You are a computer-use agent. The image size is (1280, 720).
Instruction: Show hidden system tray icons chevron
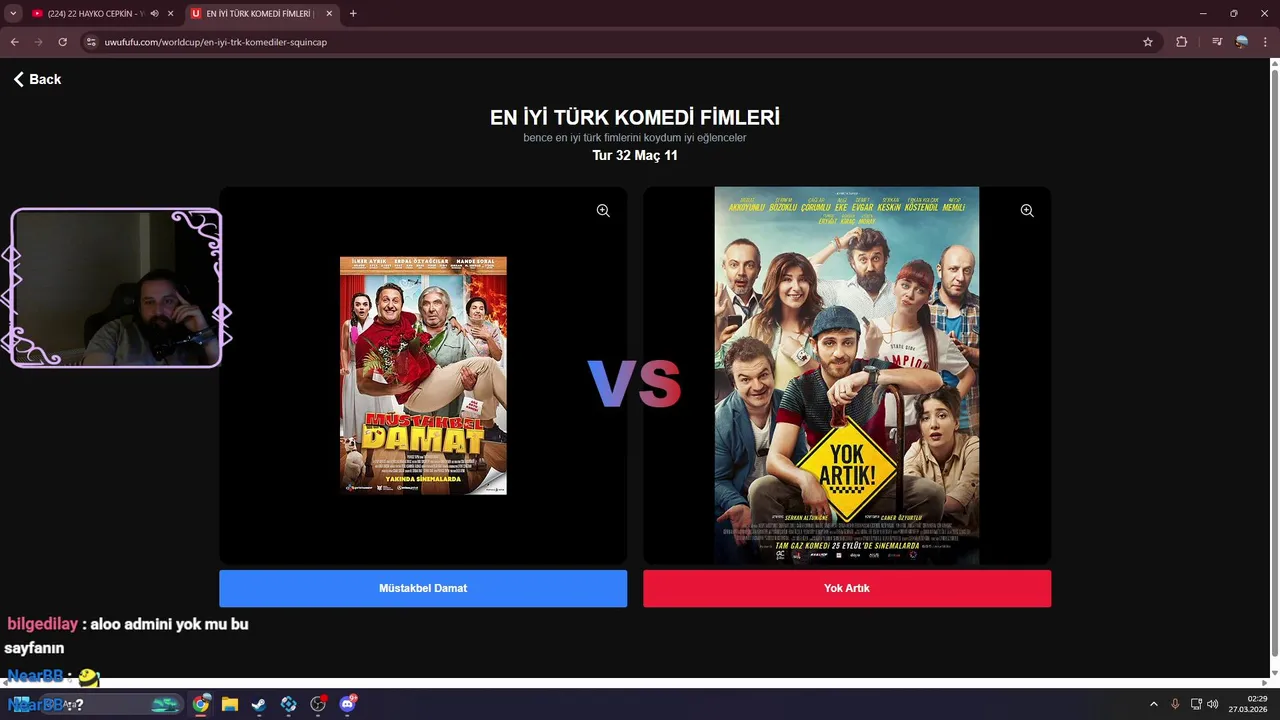click(1154, 704)
